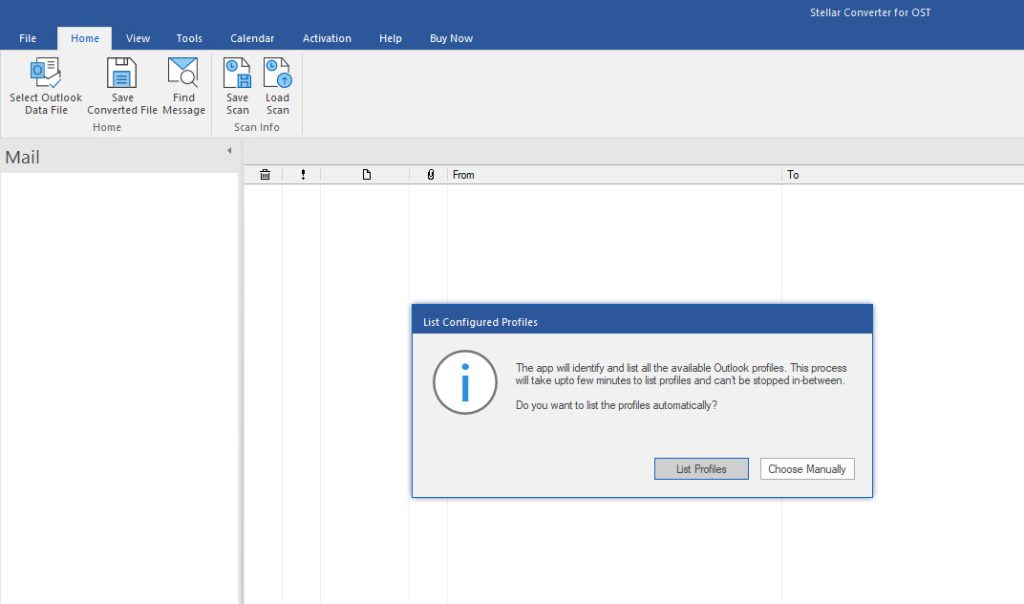Click the Home group label in ribbon

click(106, 127)
